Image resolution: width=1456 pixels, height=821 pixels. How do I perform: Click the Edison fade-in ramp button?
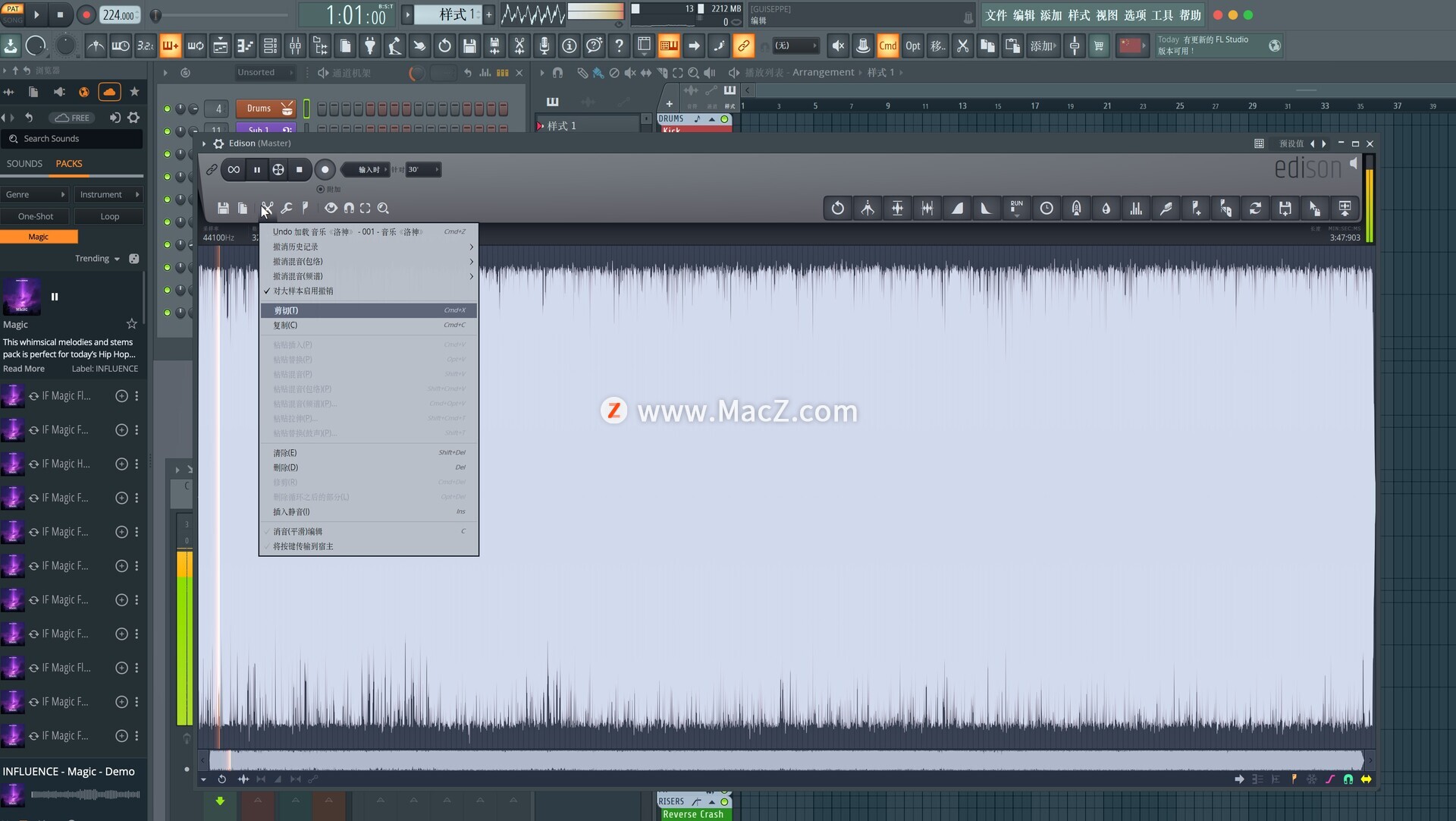(x=957, y=208)
